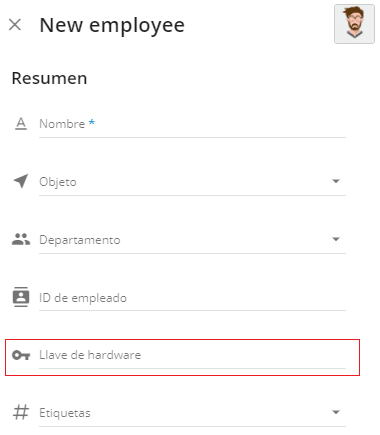This screenshot has width=380, height=435.
Task: Open the Etiquetas selection field
Action: point(192,414)
